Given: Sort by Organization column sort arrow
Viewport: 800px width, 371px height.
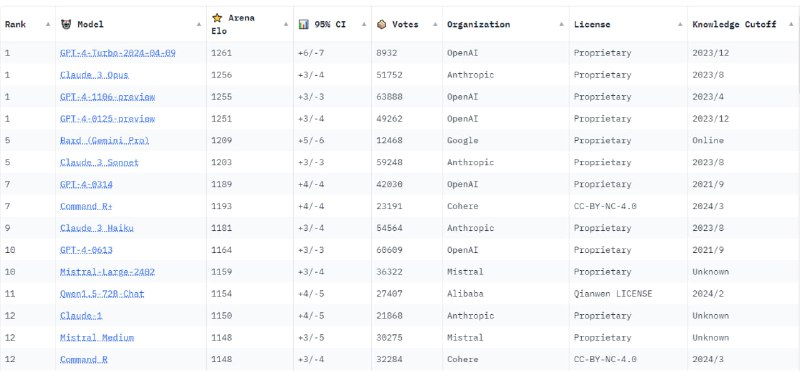Looking at the screenshot, I should [x=561, y=24].
